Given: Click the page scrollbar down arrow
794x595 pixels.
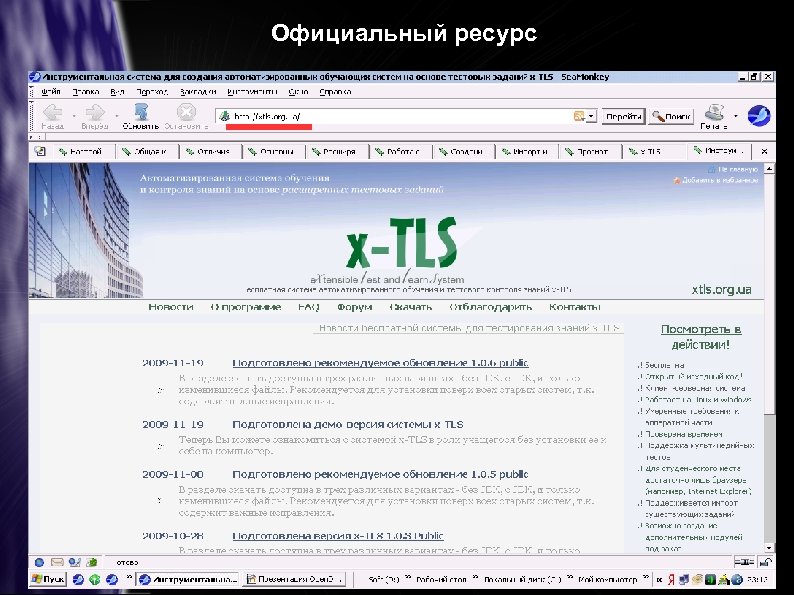Looking at the screenshot, I should click(769, 548).
